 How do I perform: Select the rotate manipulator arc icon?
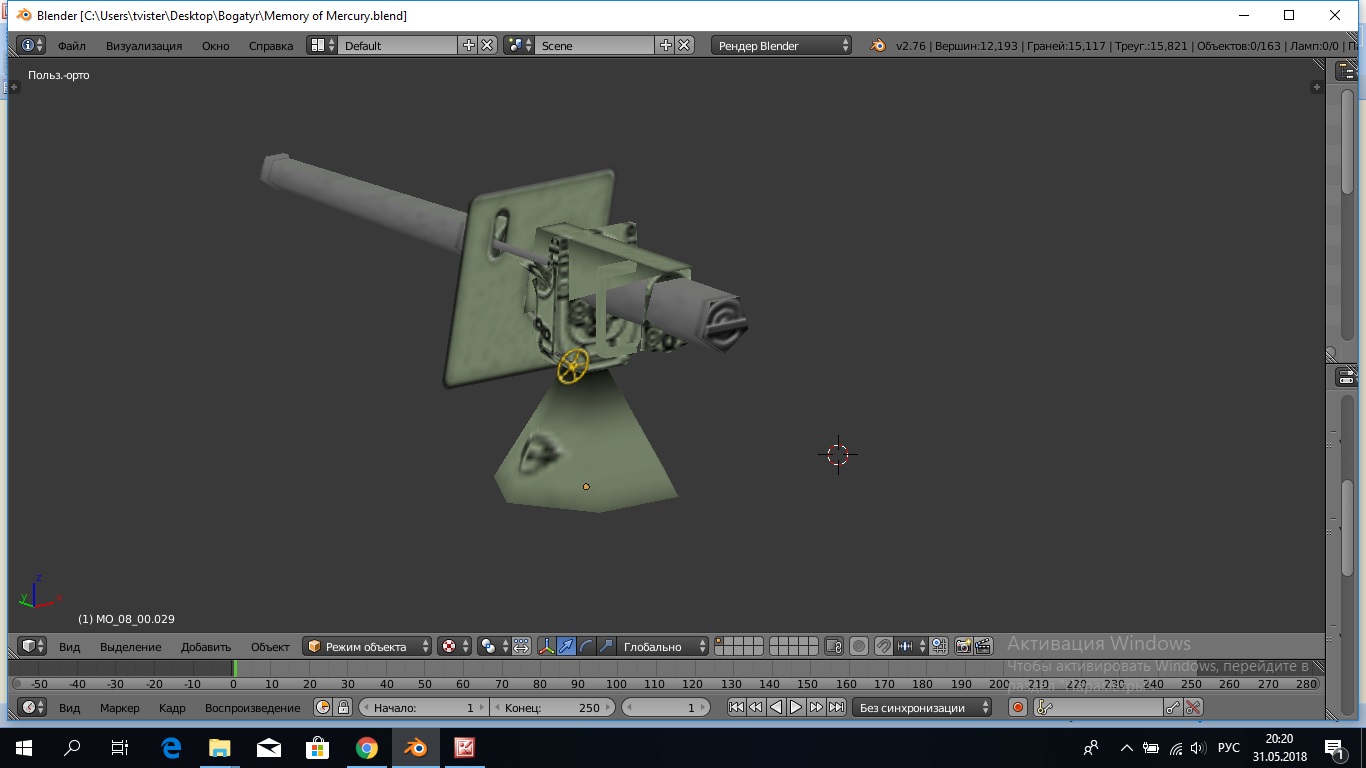tap(587, 647)
